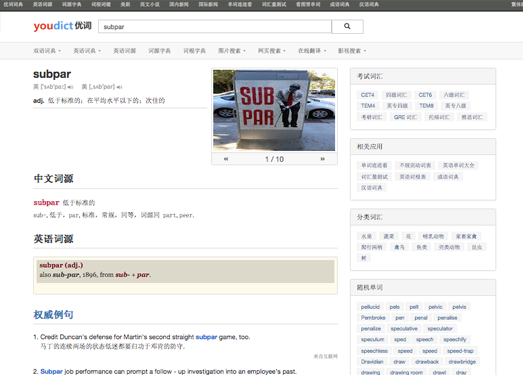Open 国际新闻 in the top bar
The width and height of the screenshot is (523, 375).
208,4
